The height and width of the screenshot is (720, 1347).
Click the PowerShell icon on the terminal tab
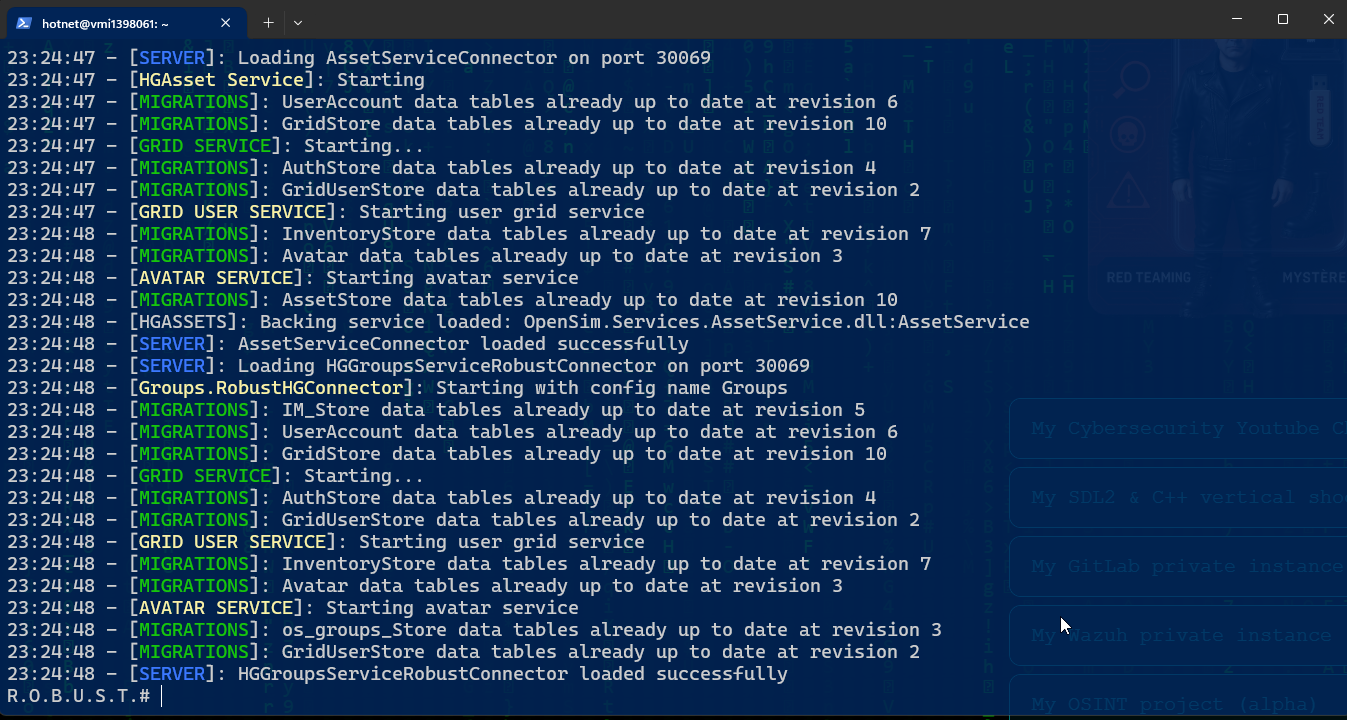[x=24, y=22]
